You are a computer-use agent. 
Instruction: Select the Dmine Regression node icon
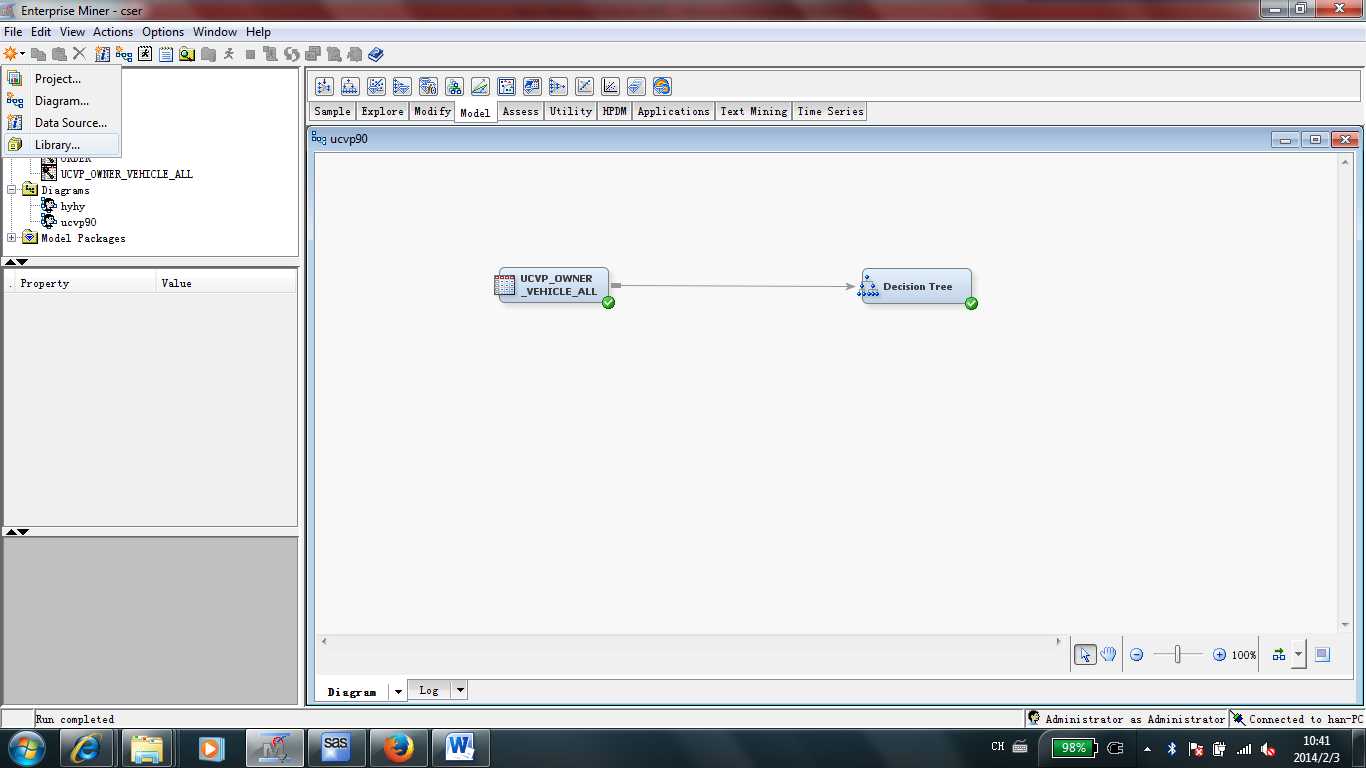pyautogui.click(x=376, y=87)
